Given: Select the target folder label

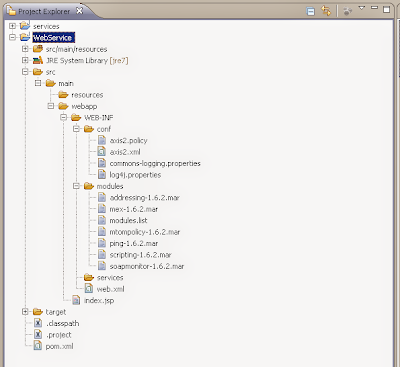Looking at the screenshot, I should pos(56,312).
